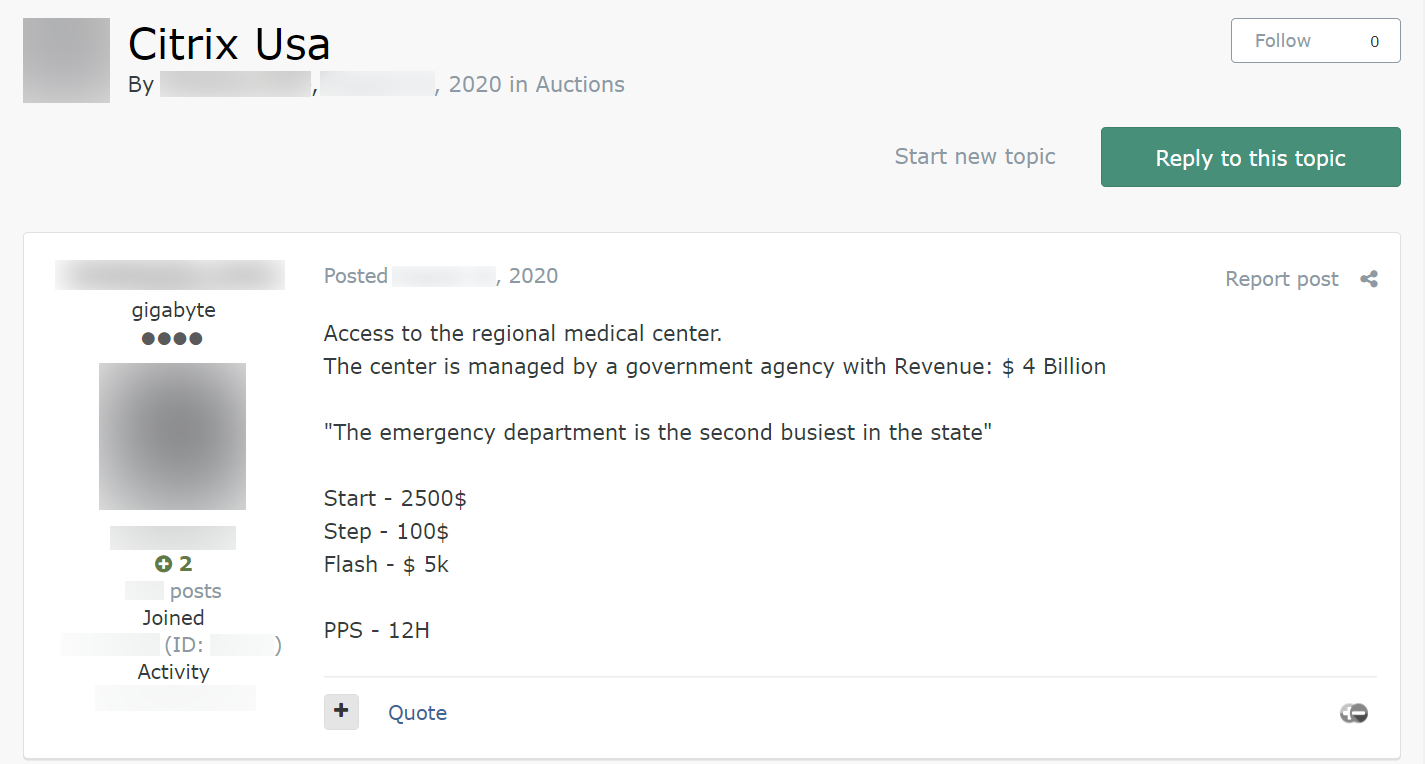Click the follower count number zero
This screenshot has height=764, width=1425.
click(x=1374, y=42)
